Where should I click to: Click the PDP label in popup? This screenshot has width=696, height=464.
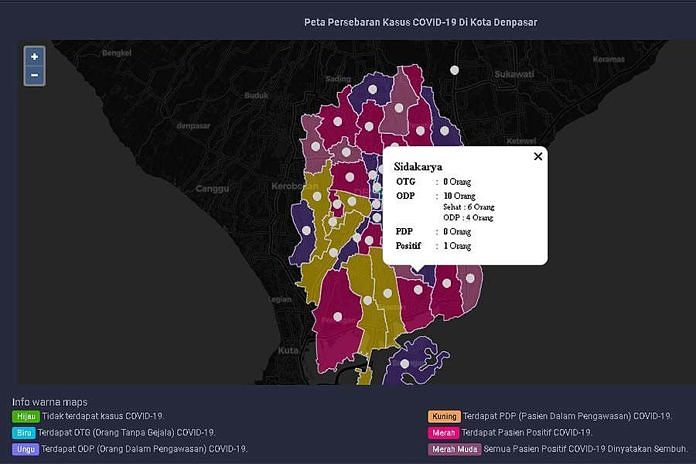[404, 231]
